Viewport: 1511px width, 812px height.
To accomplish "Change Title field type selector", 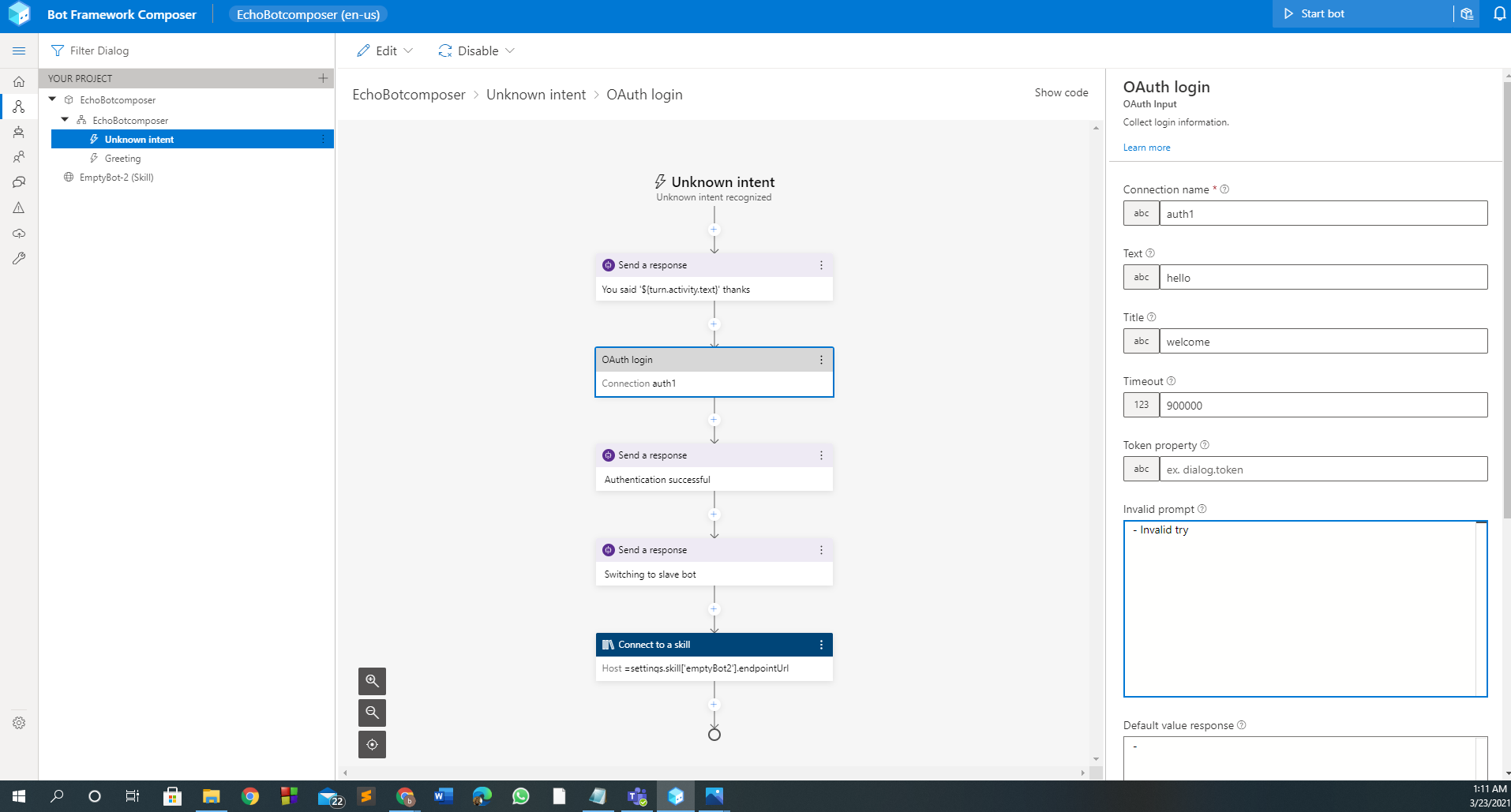I will click(1142, 341).
